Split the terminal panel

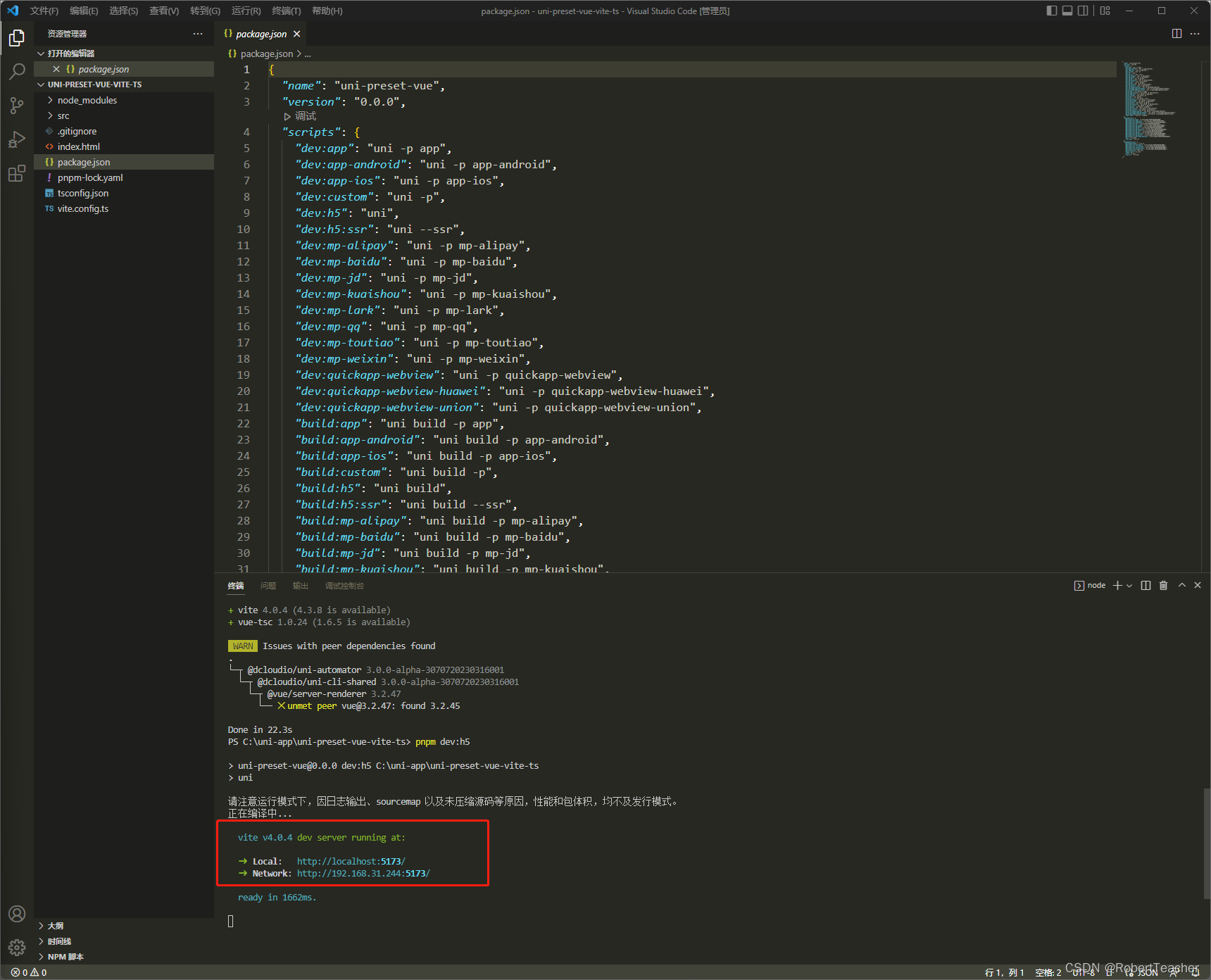[x=1146, y=586]
